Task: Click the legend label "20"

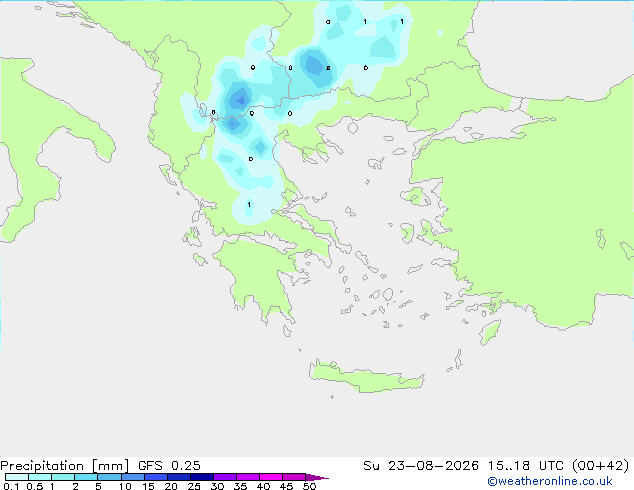Action: [x=171, y=486]
